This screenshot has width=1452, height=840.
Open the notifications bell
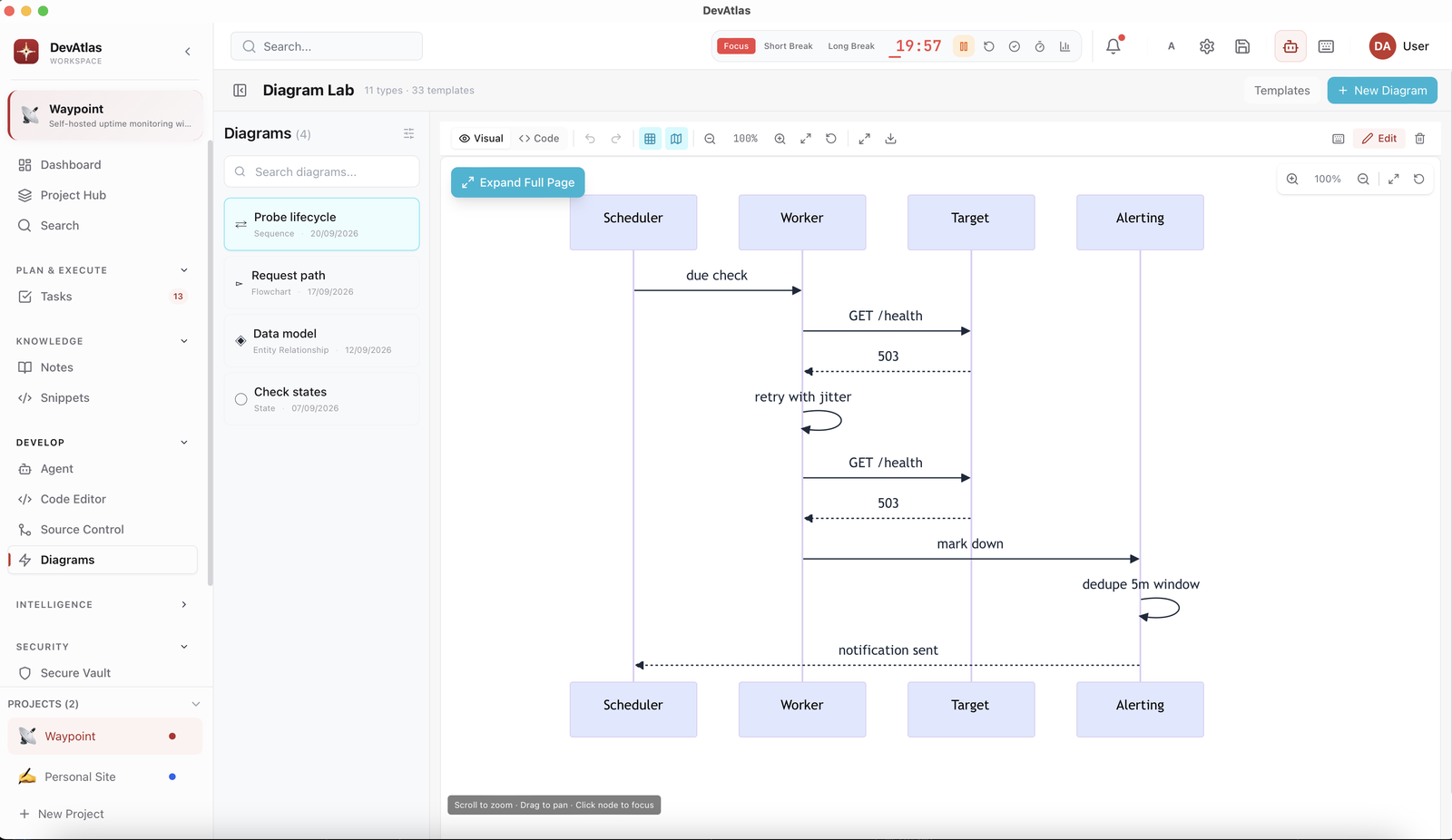click(x=1114, y=46)
